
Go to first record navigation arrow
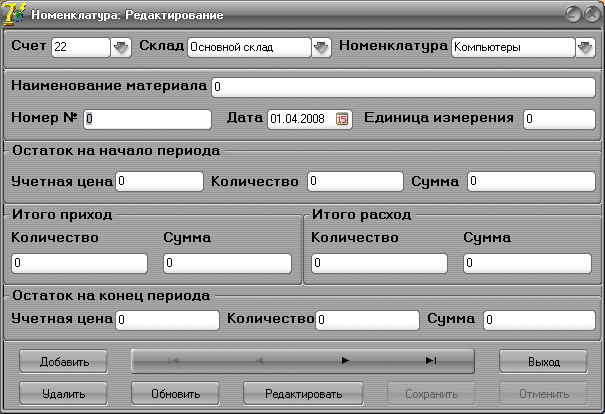click(x=174, y=361)
